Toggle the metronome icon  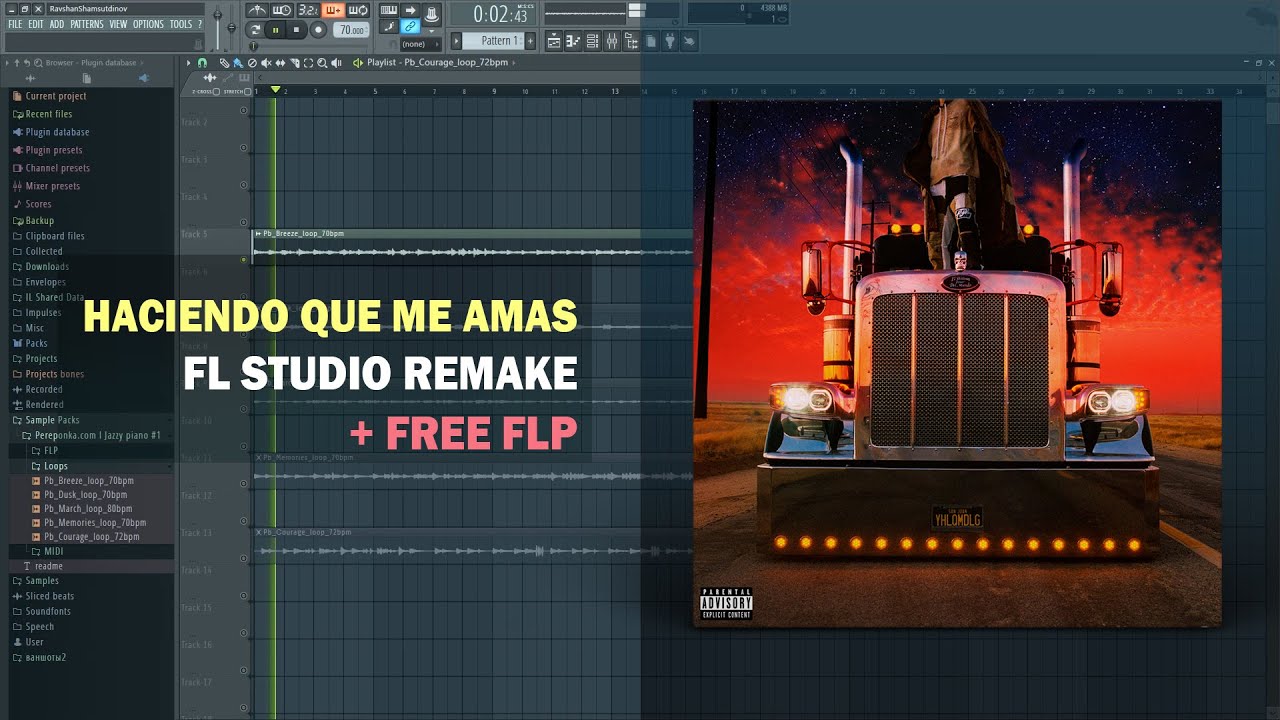[x=257, y=10]
